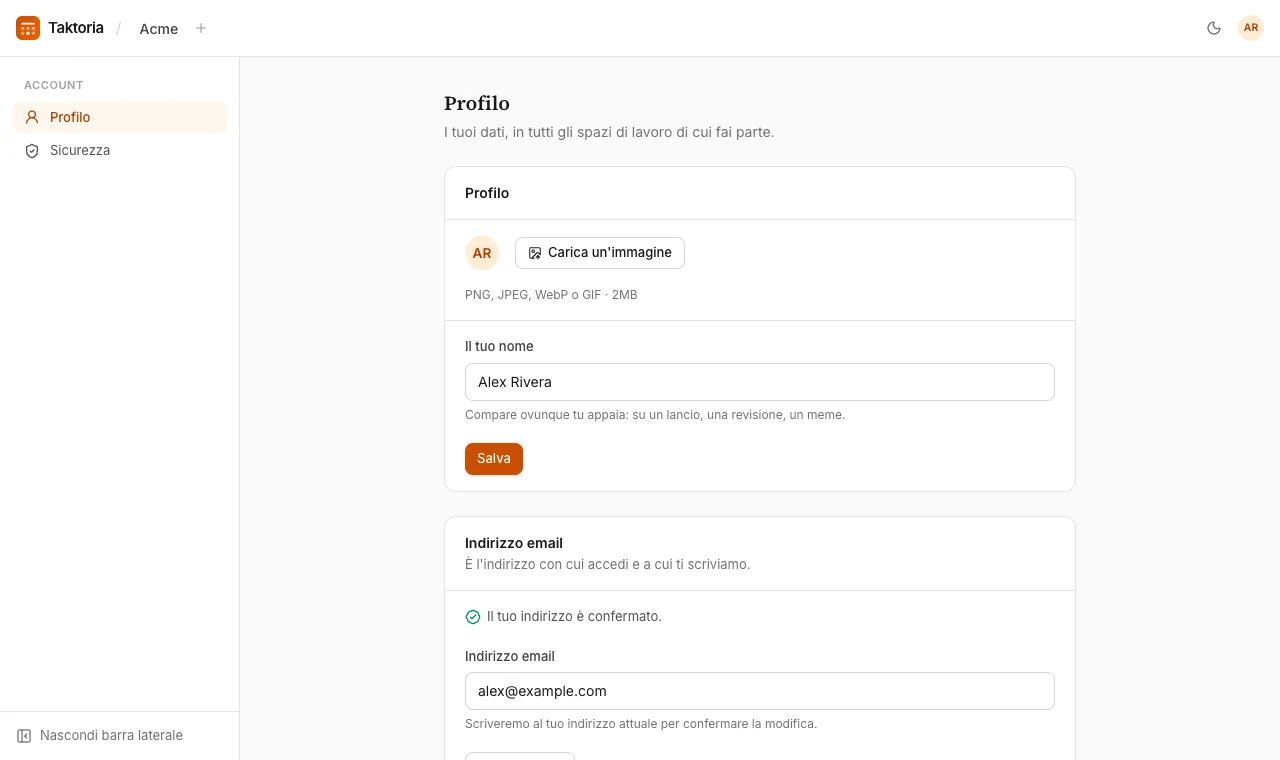Click the image icon in Carica un'immagine
1280x760 pixels.
pyautogui.click(x=535, y=253)
